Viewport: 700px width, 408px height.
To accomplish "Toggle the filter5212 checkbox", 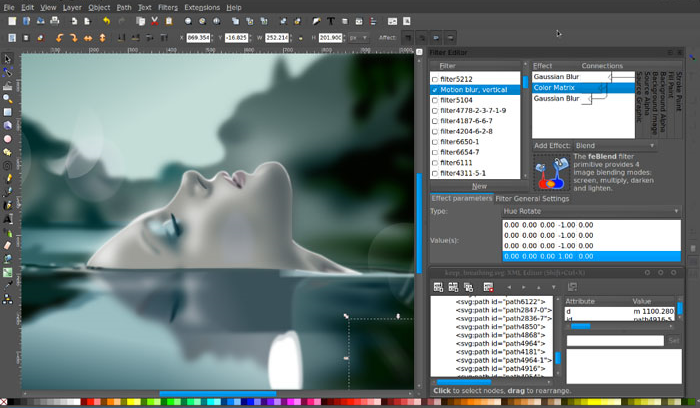I will click(435, 78).
